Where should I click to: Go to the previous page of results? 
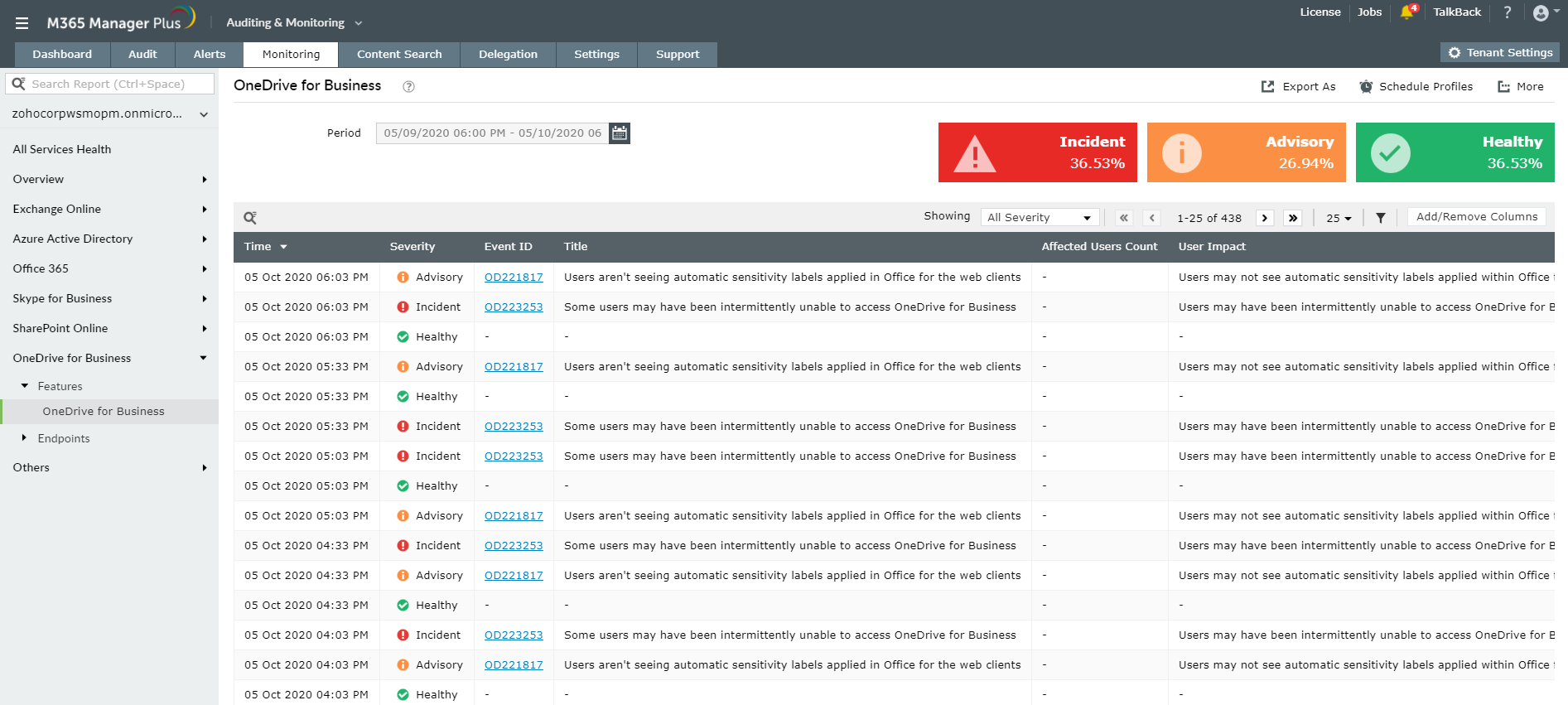click(x=1151, y=218)
